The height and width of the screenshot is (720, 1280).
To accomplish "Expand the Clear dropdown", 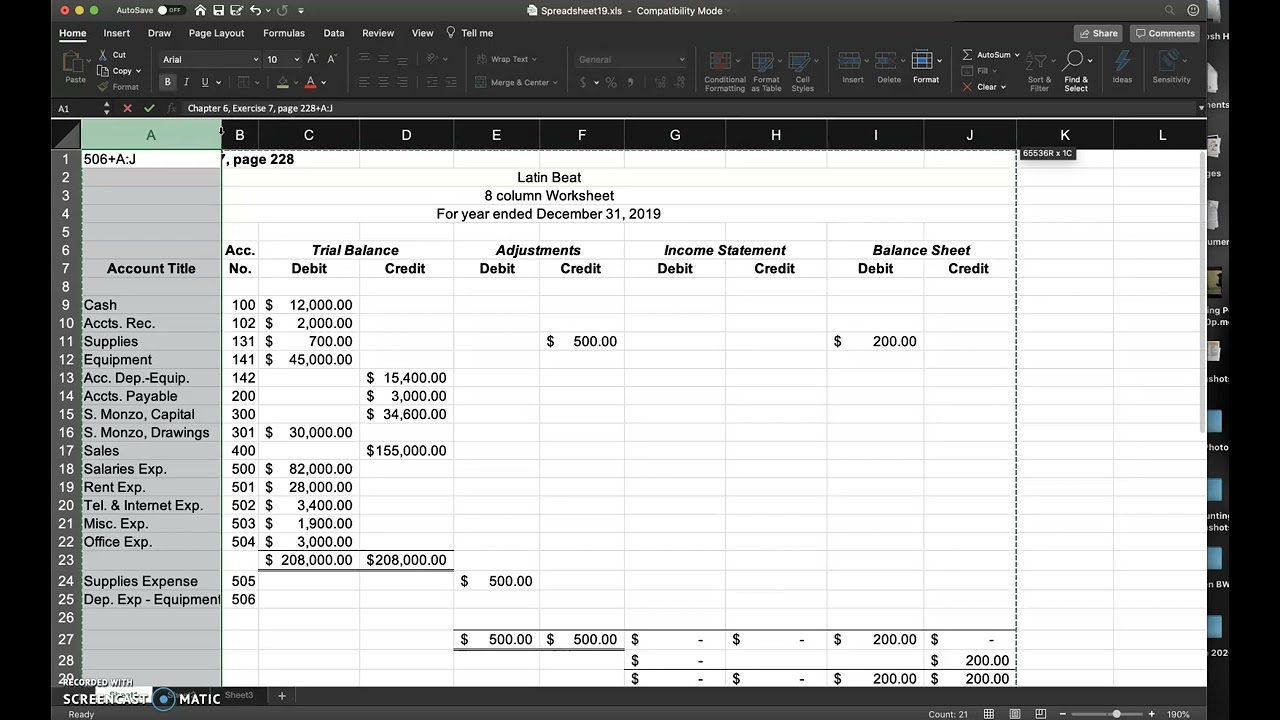I will coord(1003,87).
